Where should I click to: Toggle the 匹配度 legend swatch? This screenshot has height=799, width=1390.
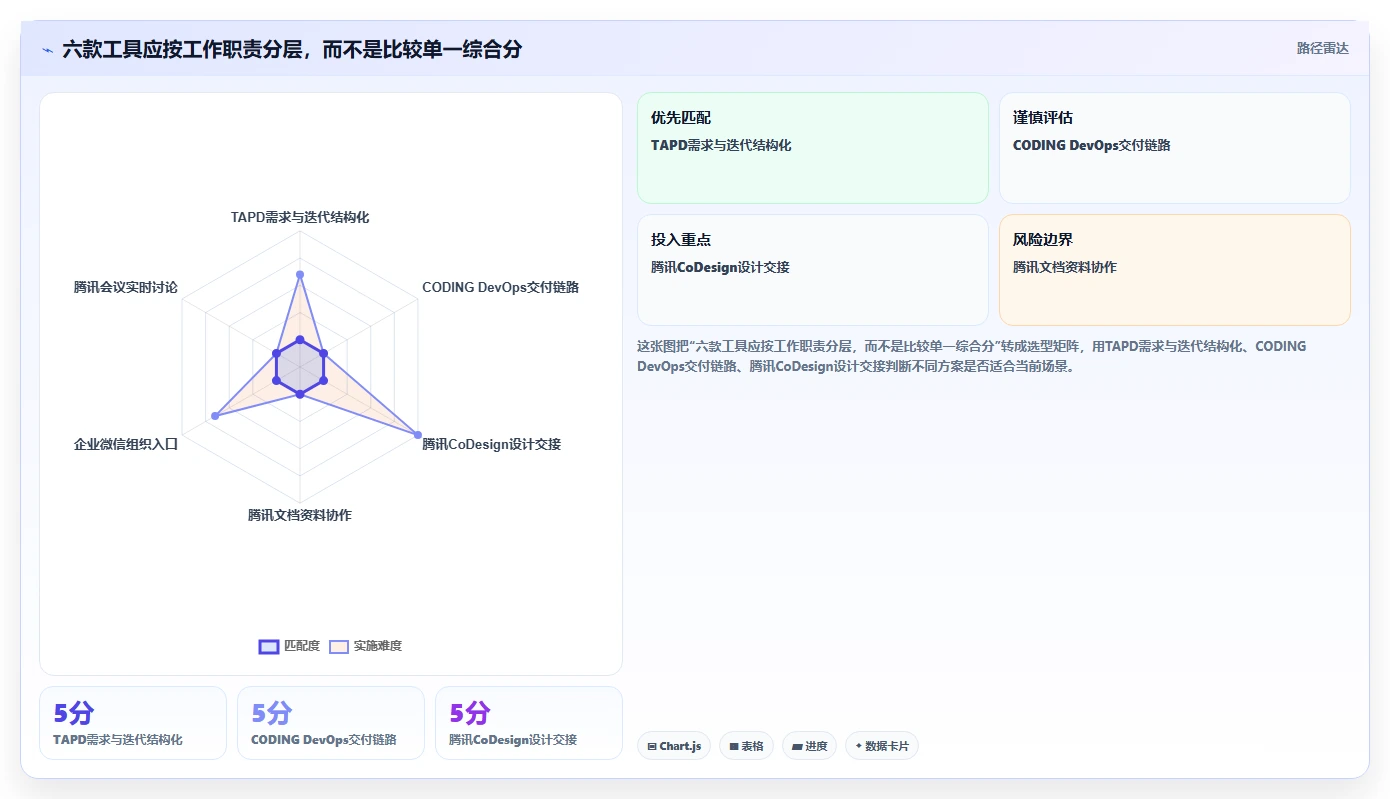(x=269, y=646)
